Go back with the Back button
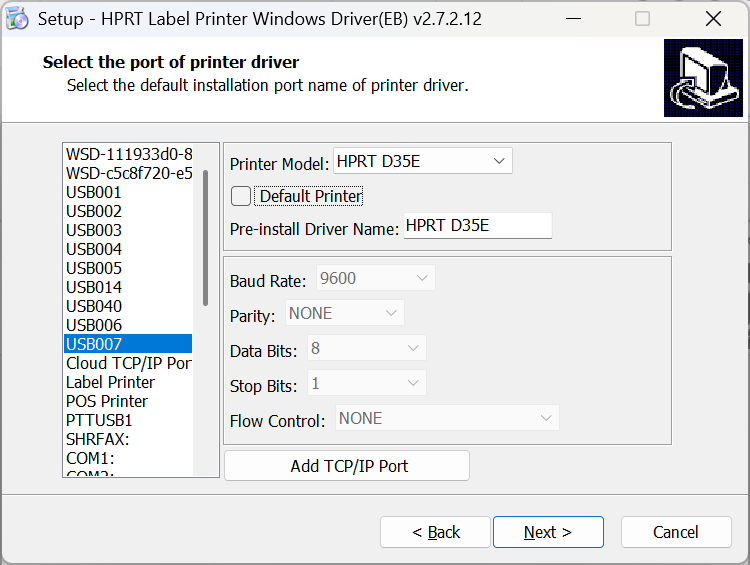The width and height of the screenshot is (750, 565). (435, 532)
